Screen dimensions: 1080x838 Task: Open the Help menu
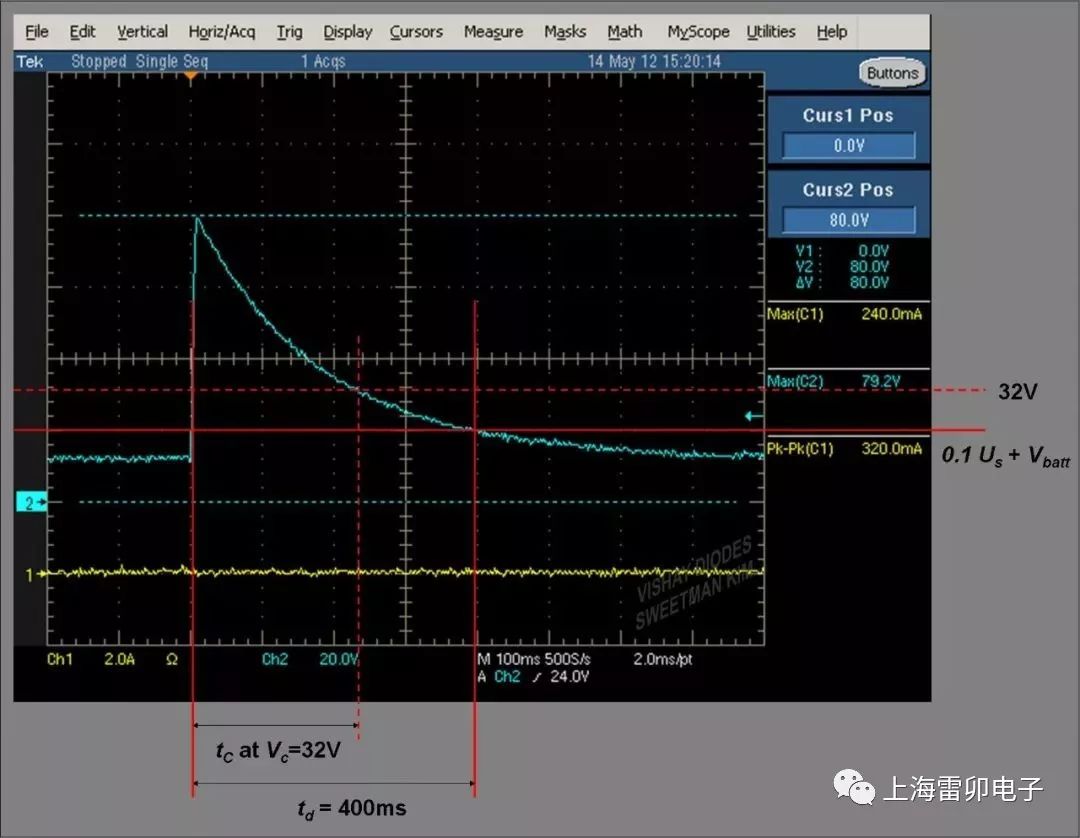pyautogui.click(x=831, y=32)
